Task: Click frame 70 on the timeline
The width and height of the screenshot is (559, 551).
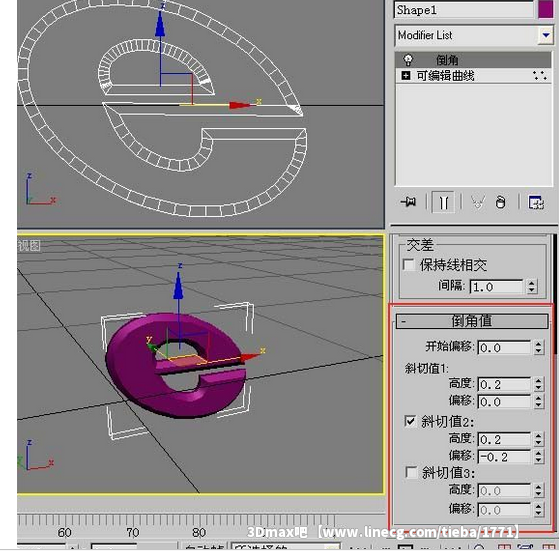Action: pyautogui.click(x=133, y=532)
